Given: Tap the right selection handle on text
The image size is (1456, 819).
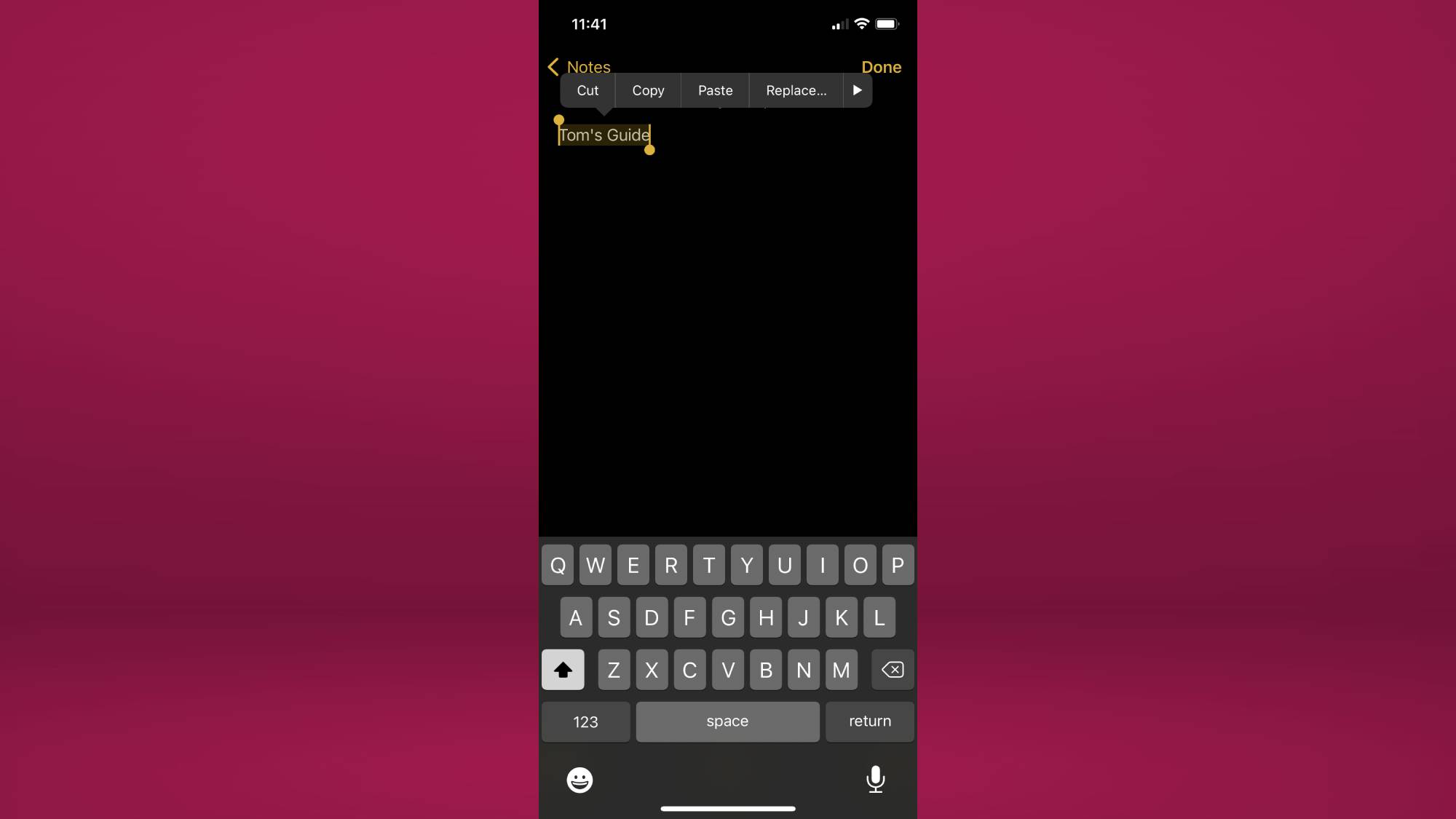Looking at the screenshot, I should [649, 149].
